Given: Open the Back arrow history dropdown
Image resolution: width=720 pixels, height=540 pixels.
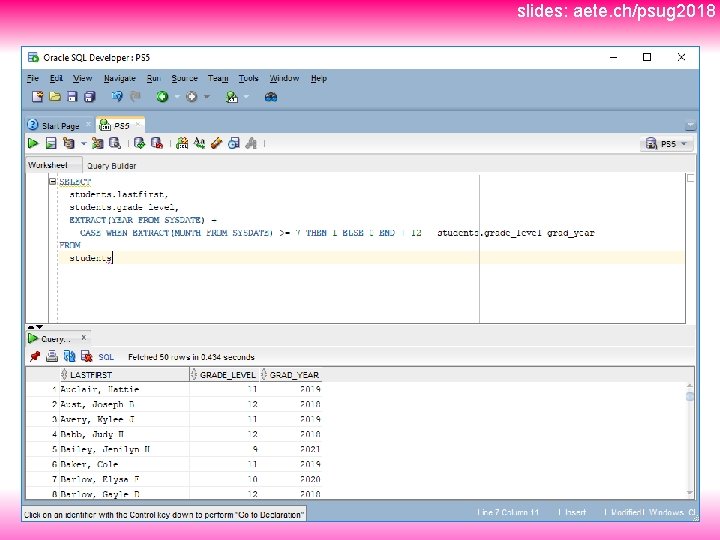Looking at the screenshot, I should click(177, 97).
